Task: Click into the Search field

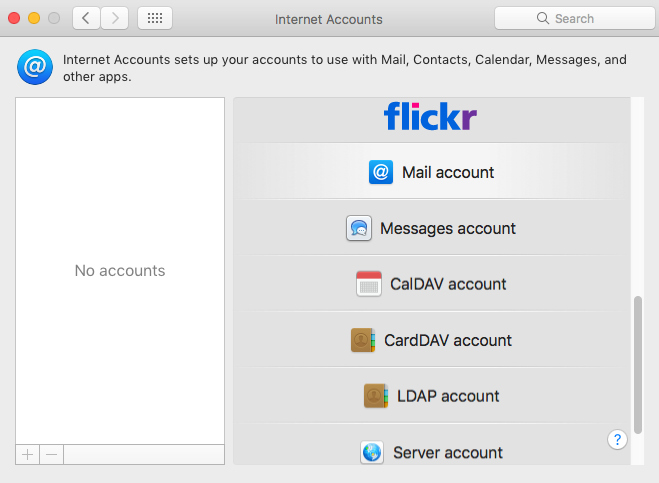Action: 575,18
